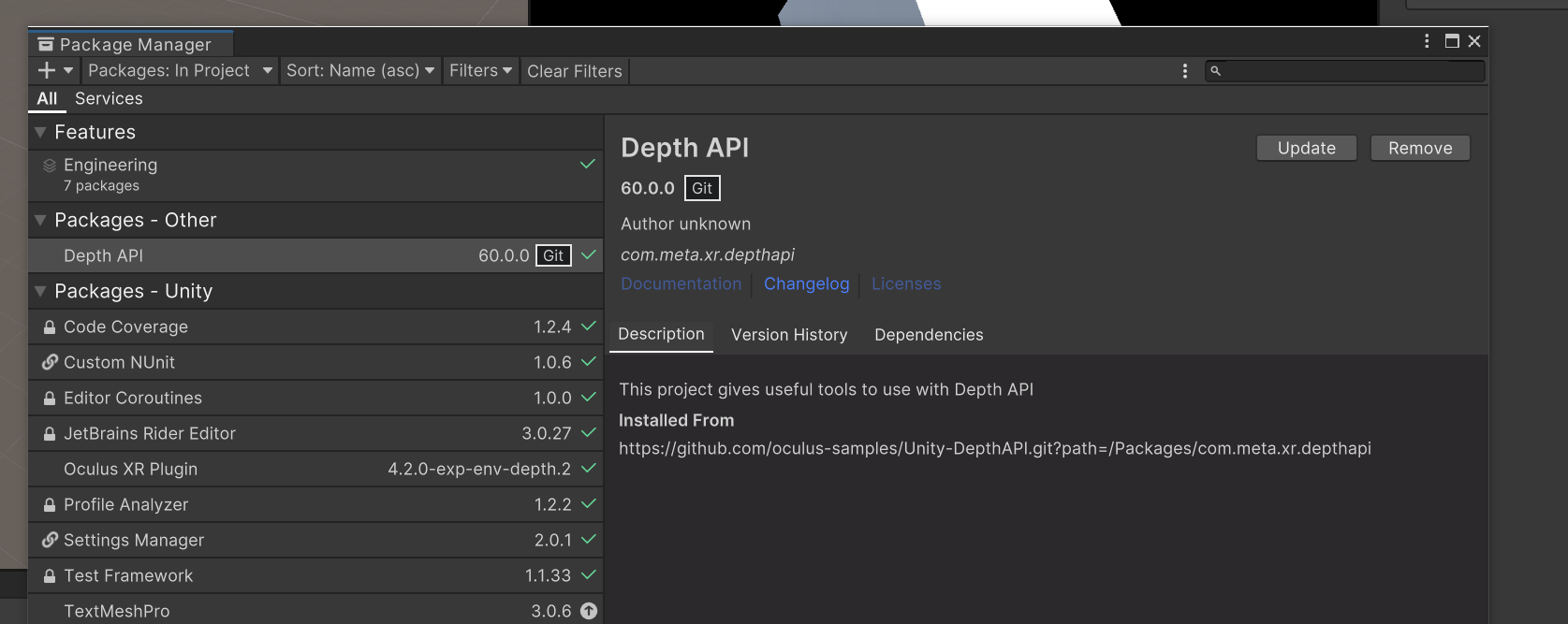Viewport: 1568px width, 624px height.
Task: Click the lock icon beside Profile Analyzer
Action: pos(50,505)
